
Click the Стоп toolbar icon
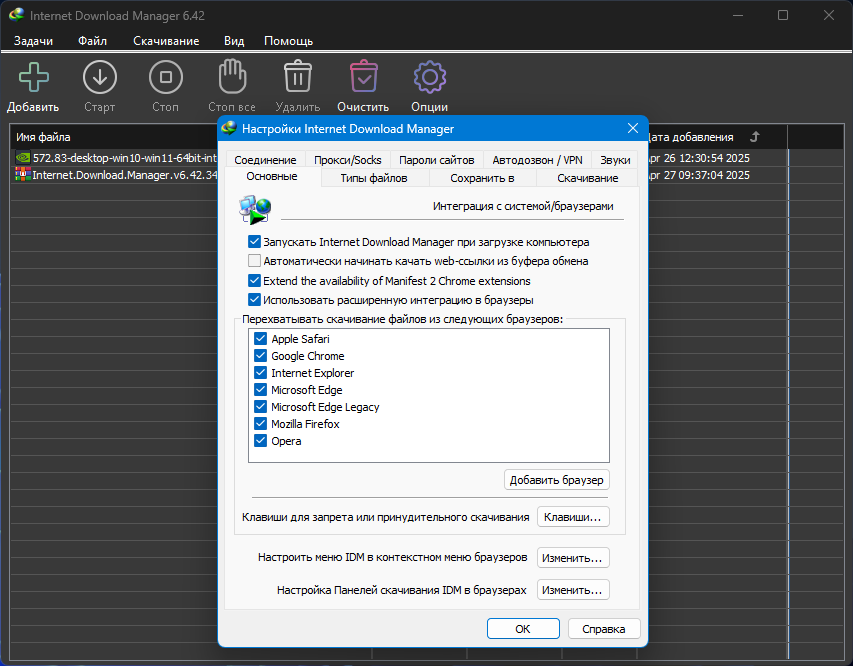[166, 77]
